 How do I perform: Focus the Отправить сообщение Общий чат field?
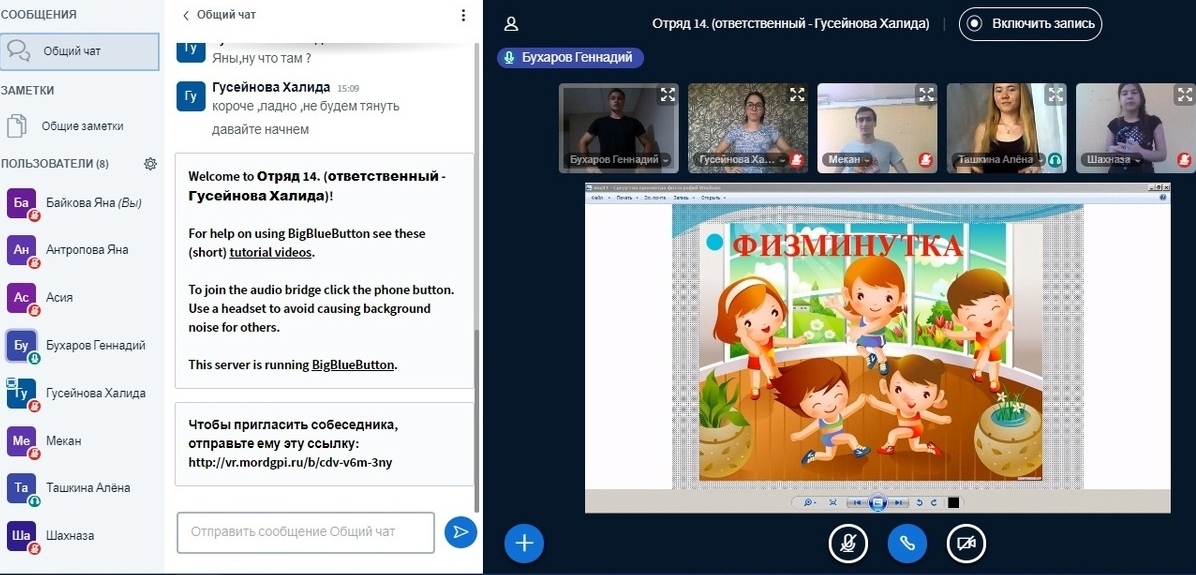point(306,532)
